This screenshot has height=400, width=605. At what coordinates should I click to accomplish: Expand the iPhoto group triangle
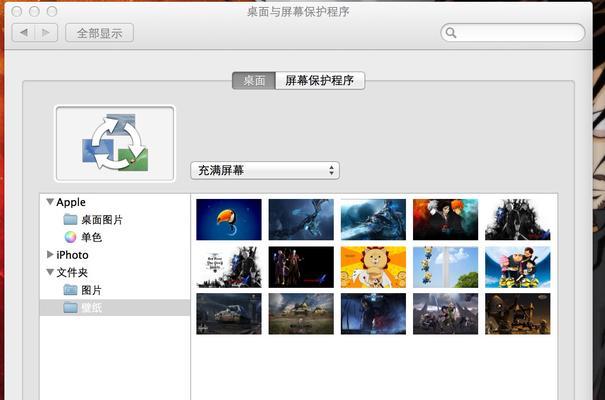click(x=50, y=255)
